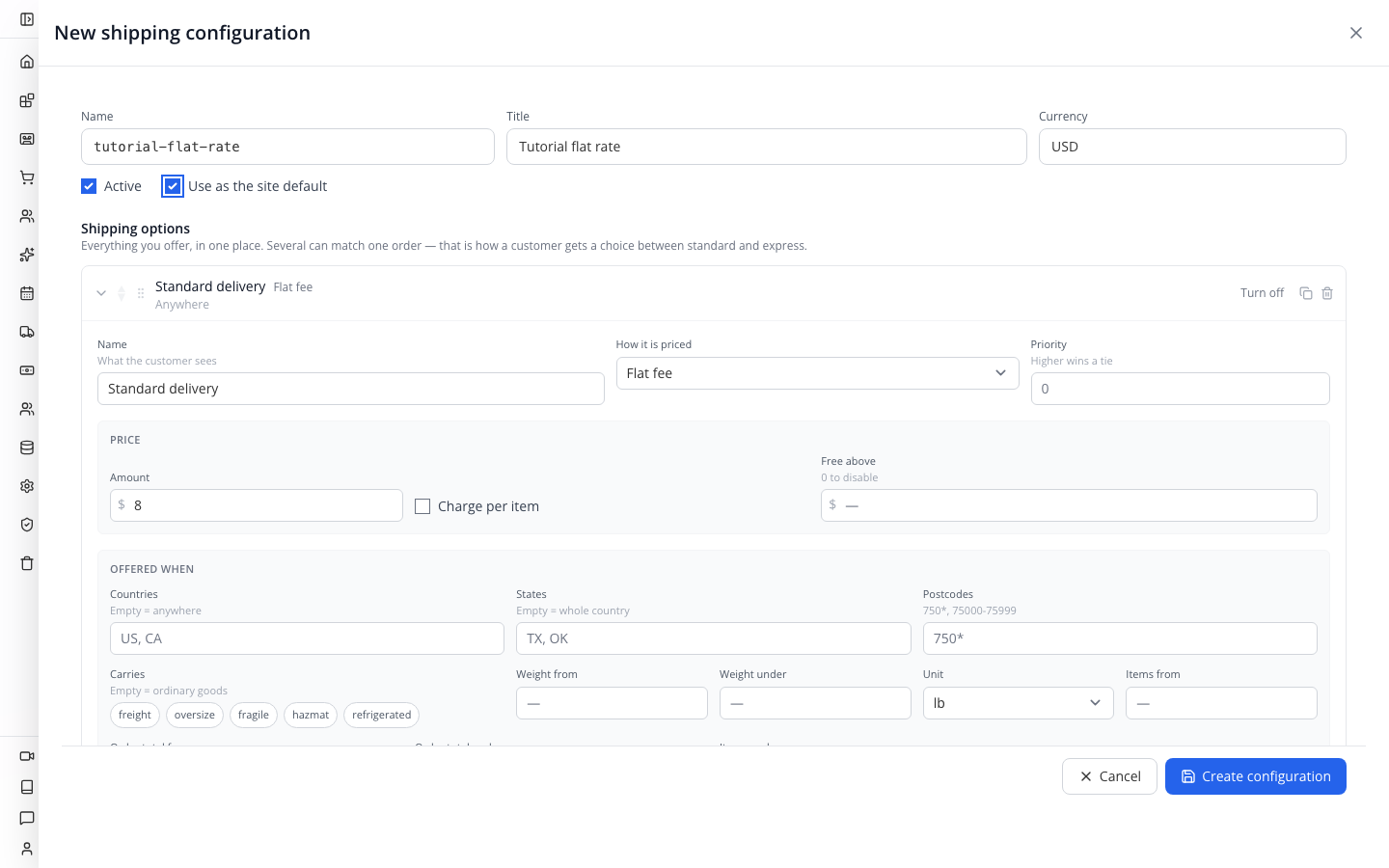This screenshot has height=868, width=1389.
Task: Click the States input field
Action: coord(714,638)
